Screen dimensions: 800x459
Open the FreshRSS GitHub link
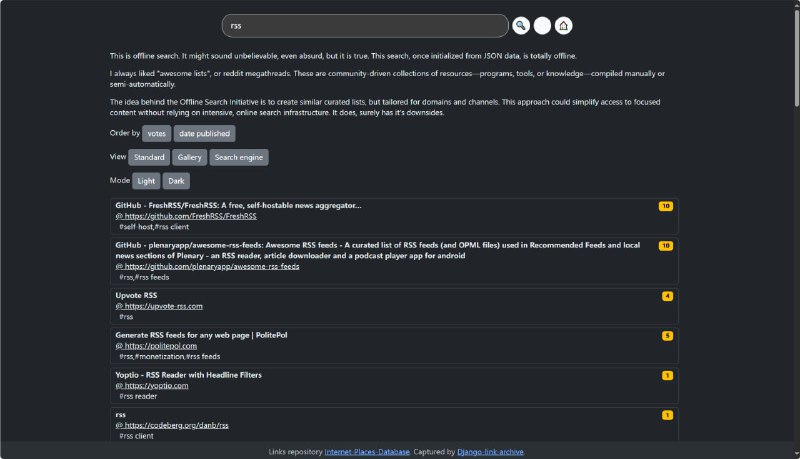(x=191, y=216)
